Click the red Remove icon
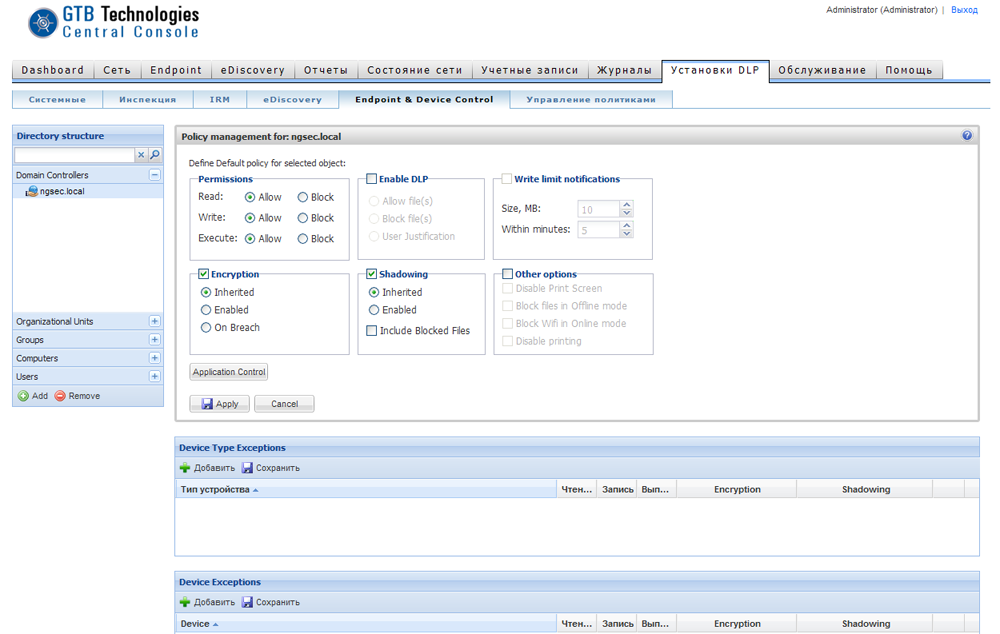1000x634 pixels. 60,396
